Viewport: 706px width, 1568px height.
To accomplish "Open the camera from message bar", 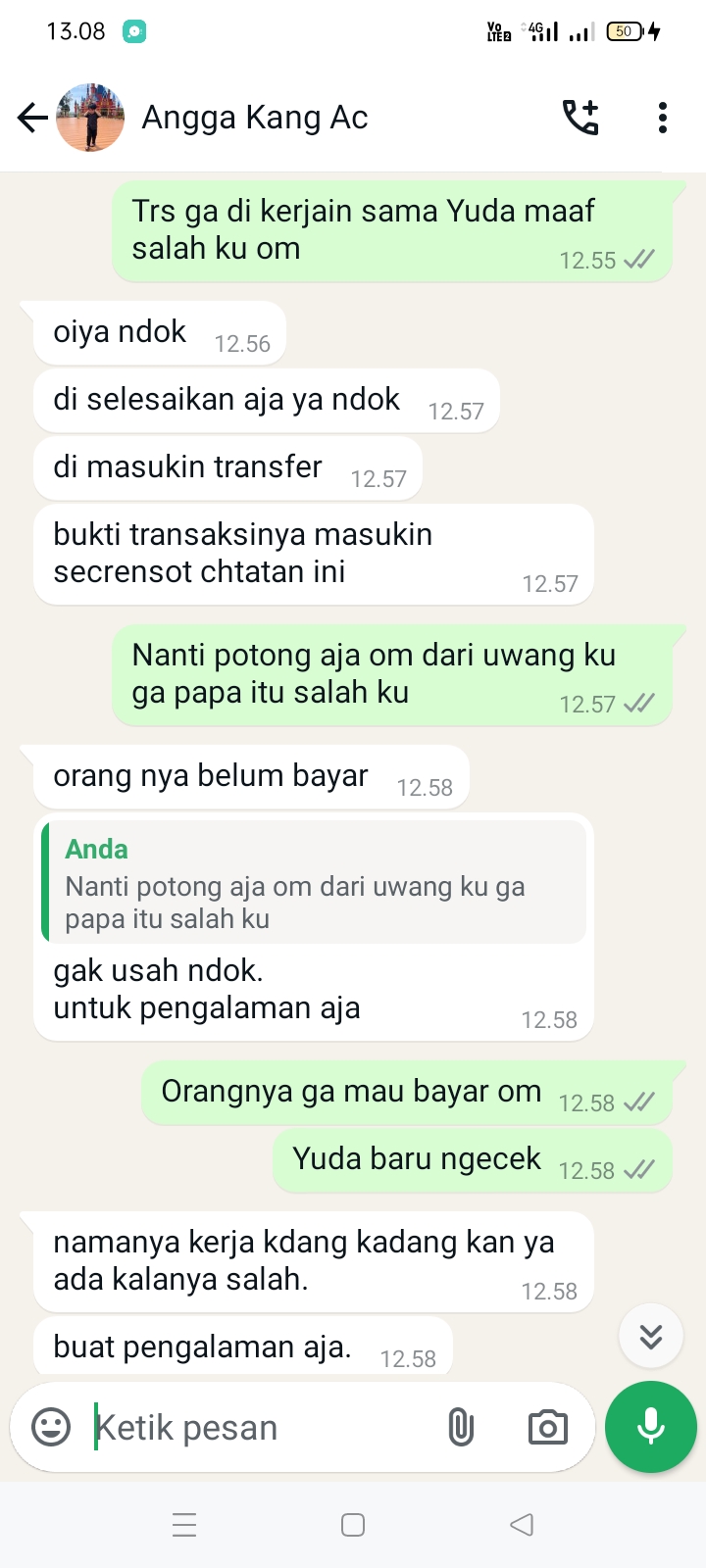I will [x=547, y=1427].
